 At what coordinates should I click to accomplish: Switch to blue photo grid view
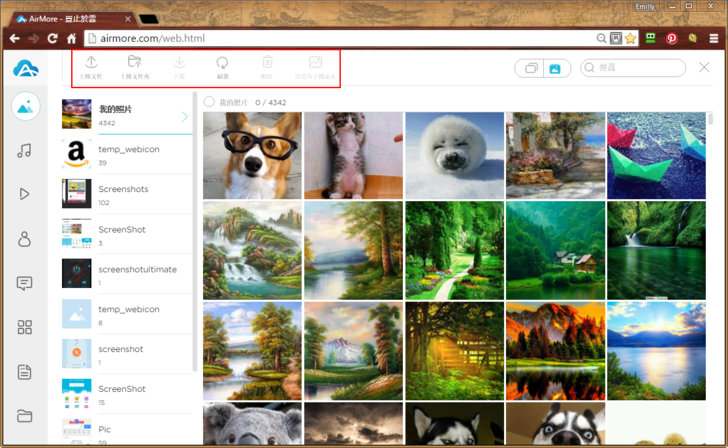tap(555, 68)
